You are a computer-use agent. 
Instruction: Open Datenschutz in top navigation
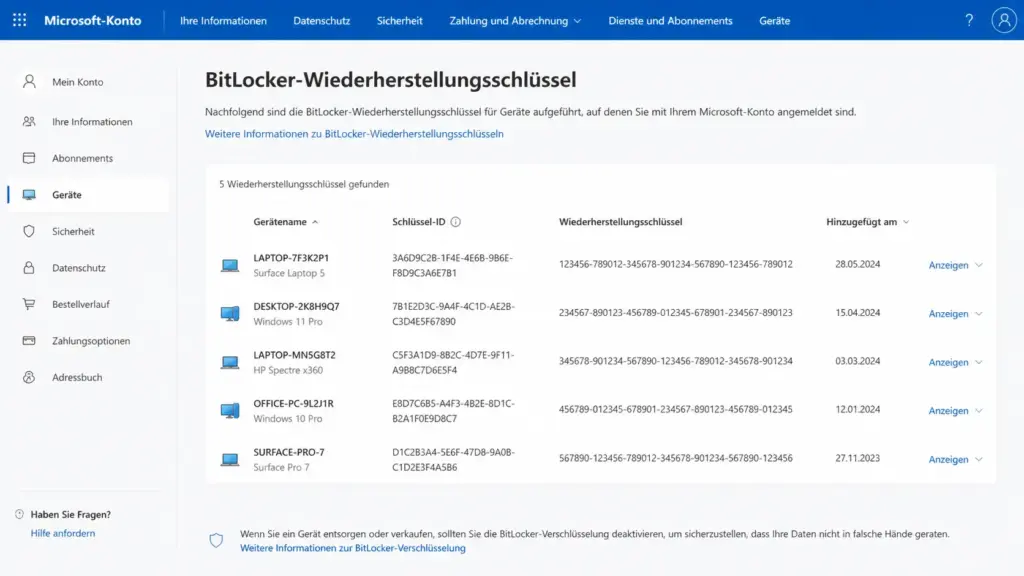click(x=321, y=20)
